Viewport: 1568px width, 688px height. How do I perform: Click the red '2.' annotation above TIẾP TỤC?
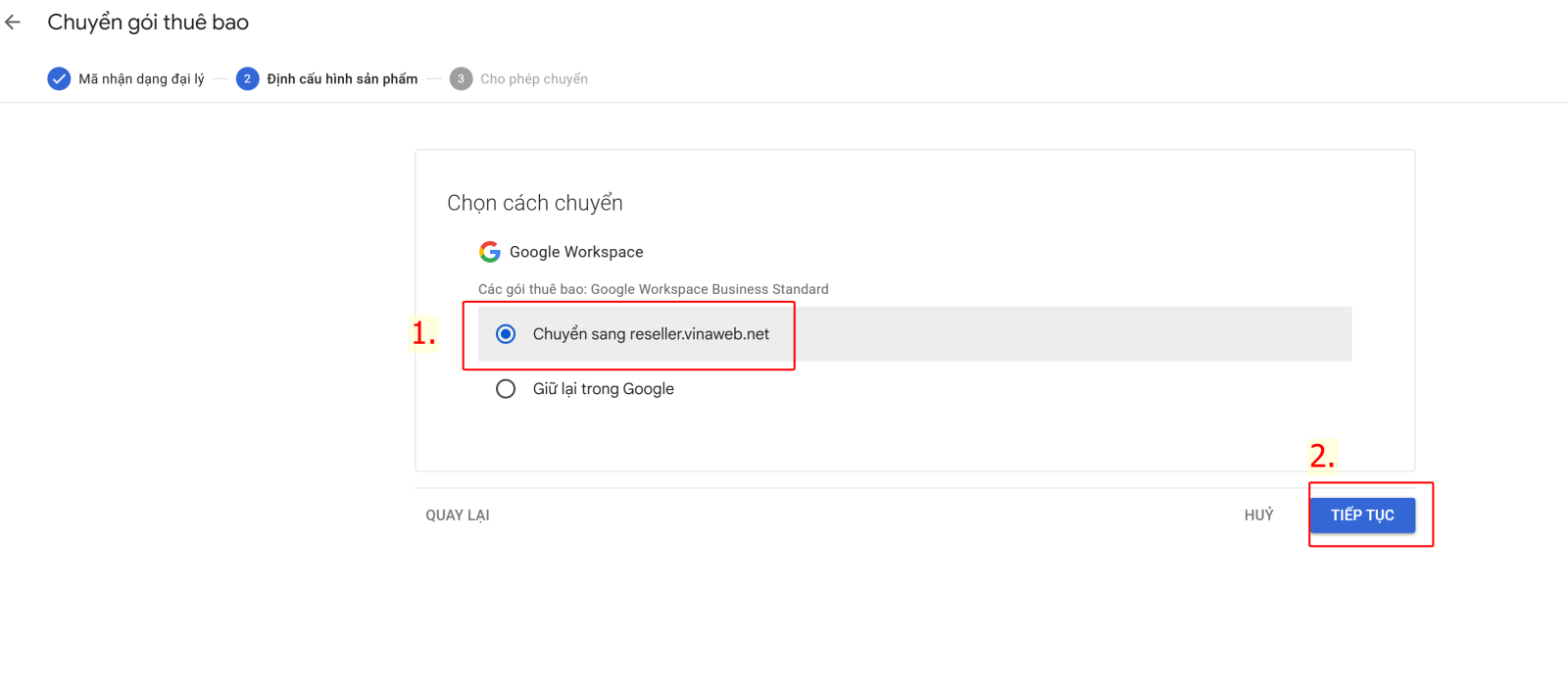click(x=1322, y=456)
